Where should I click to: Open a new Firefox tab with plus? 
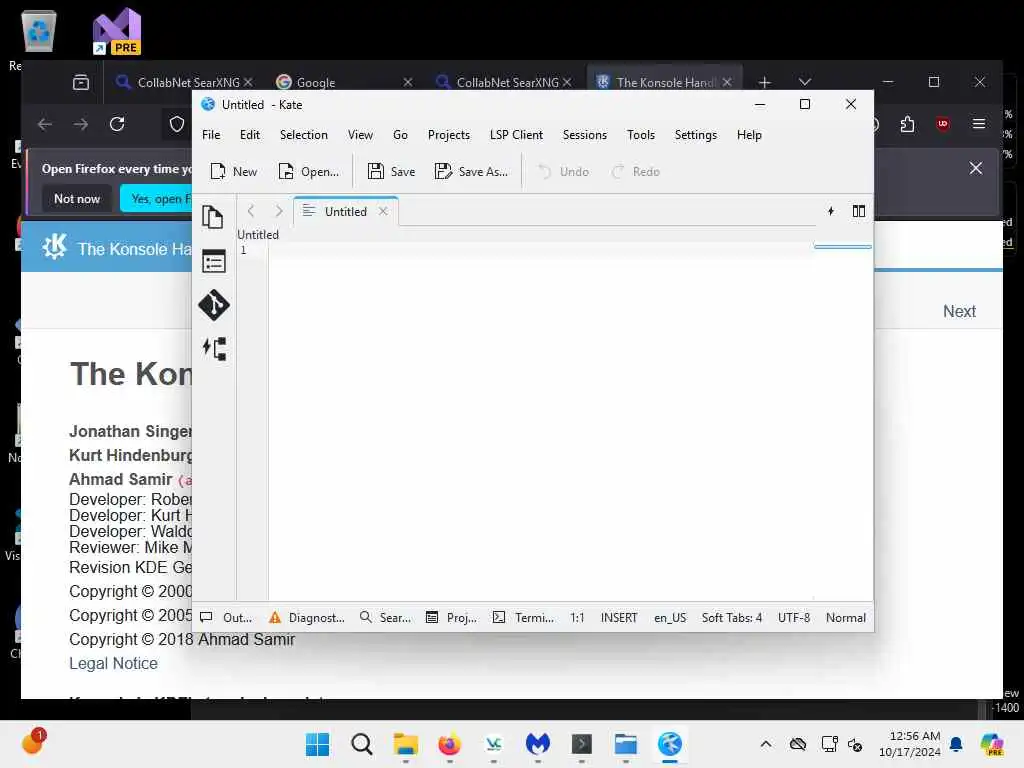point(765,82)
